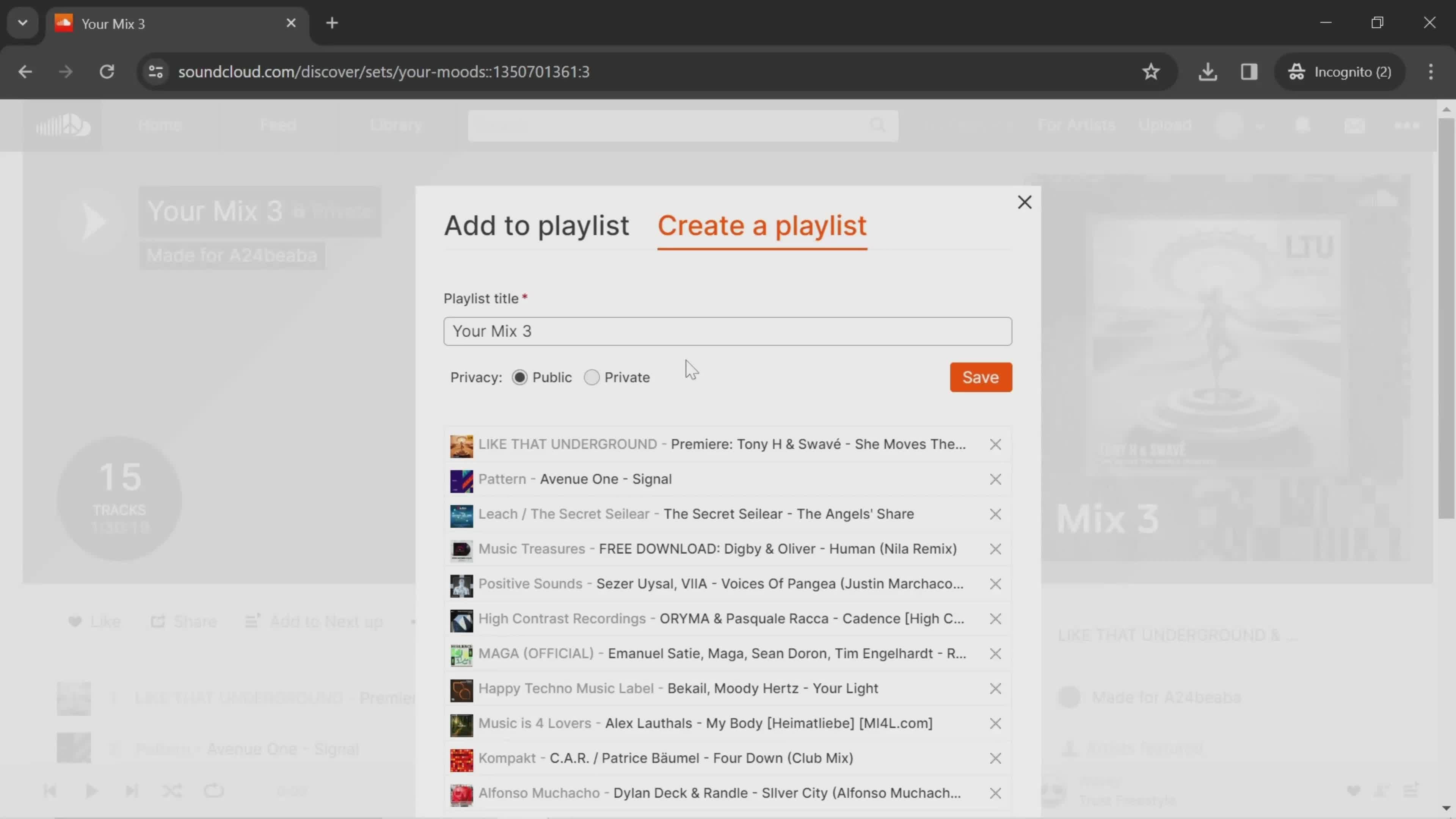Click the SoundCloud logo
Image resolution: width=1456 pixels, height=819 pixels.
63,125
